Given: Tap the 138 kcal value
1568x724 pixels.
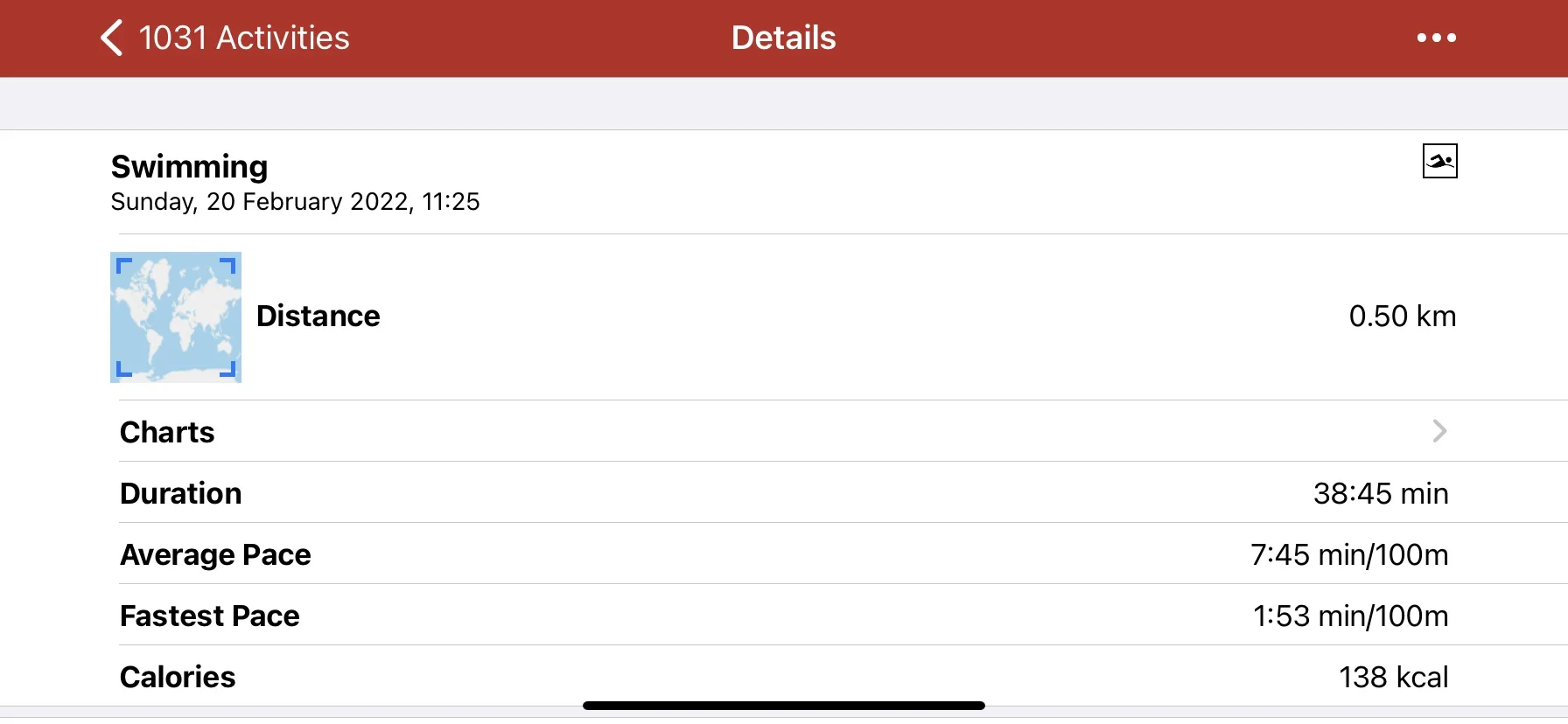Looking at the screenshot, I should pyautogui.click(x=1393, y=677).
